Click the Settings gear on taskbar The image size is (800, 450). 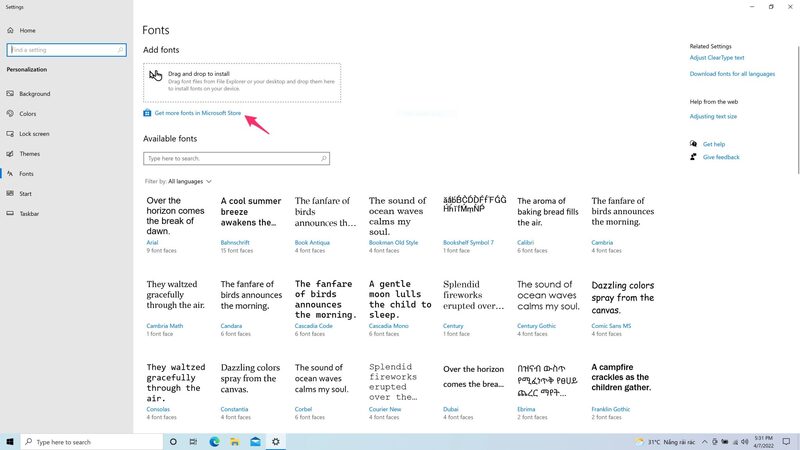tap(276, 442)
